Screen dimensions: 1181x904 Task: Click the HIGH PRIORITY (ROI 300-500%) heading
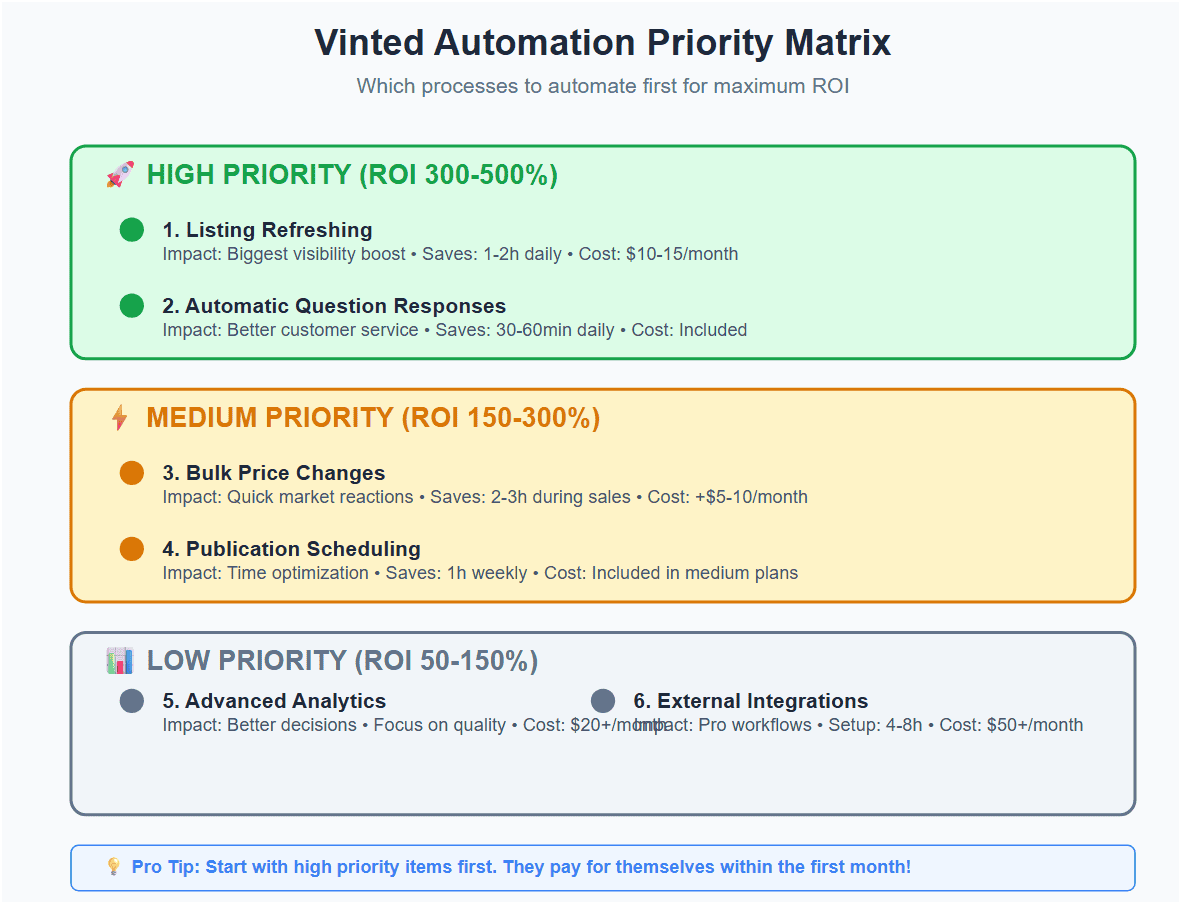pyautogui.click(x=352, y=175)
